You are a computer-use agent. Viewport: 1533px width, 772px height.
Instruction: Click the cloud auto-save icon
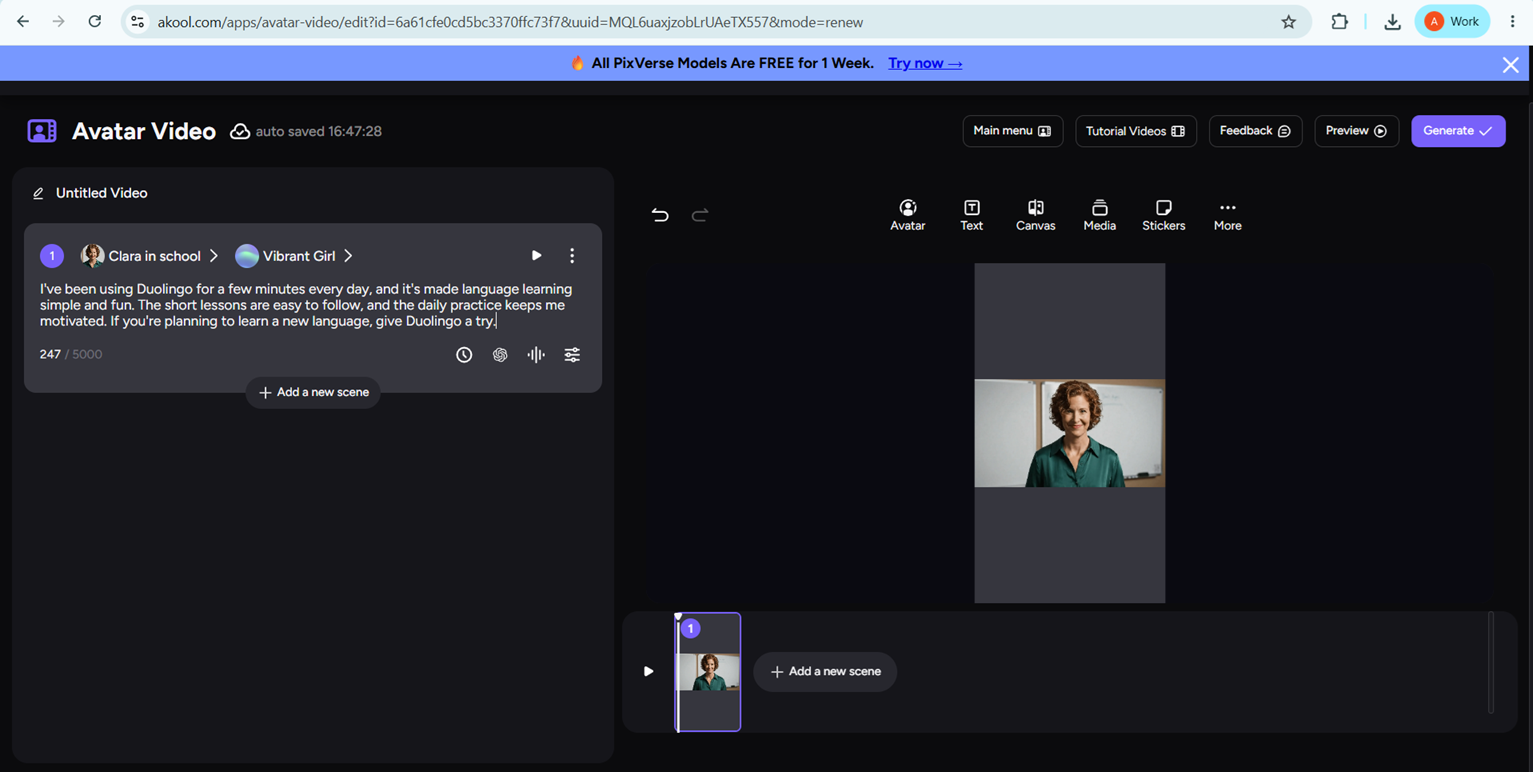pyautogui.click(x=240, y=131)
